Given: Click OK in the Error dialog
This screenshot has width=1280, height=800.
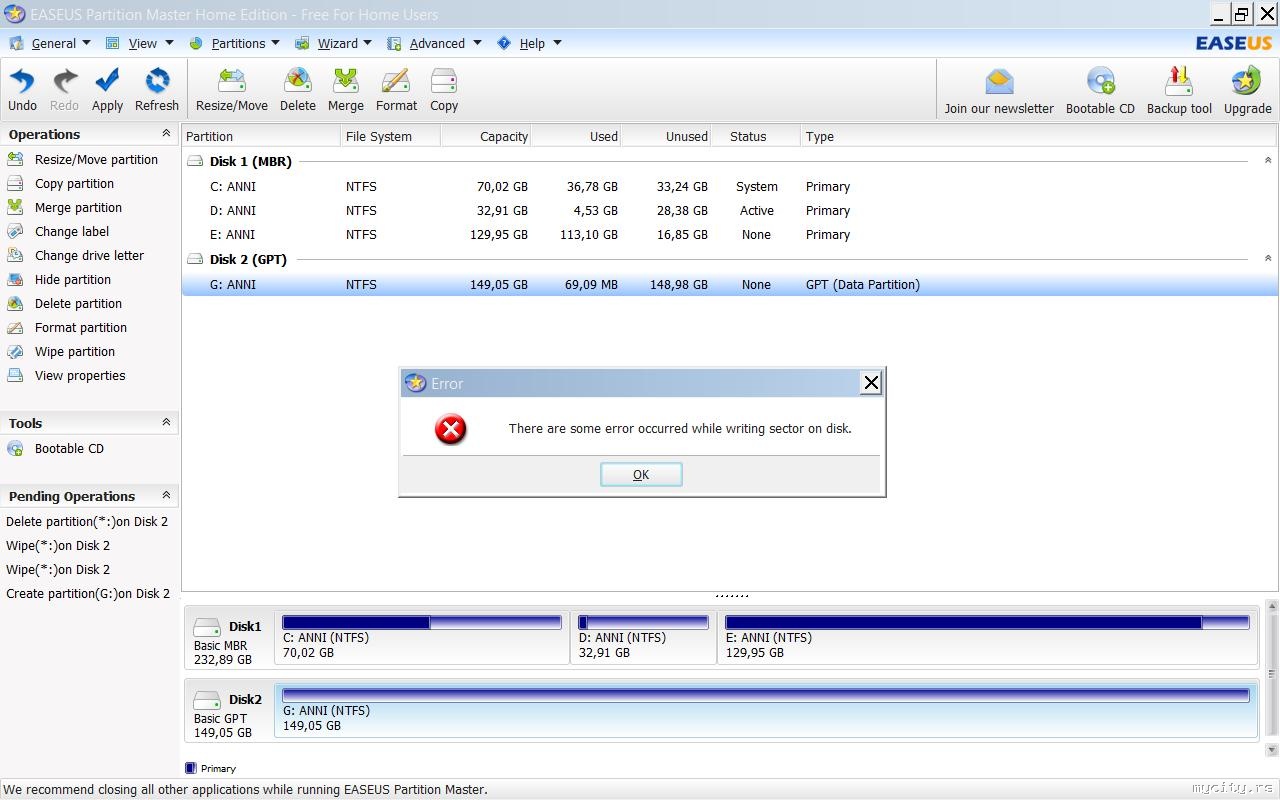Looking at the screenshot, I should [x=641, y=475].
